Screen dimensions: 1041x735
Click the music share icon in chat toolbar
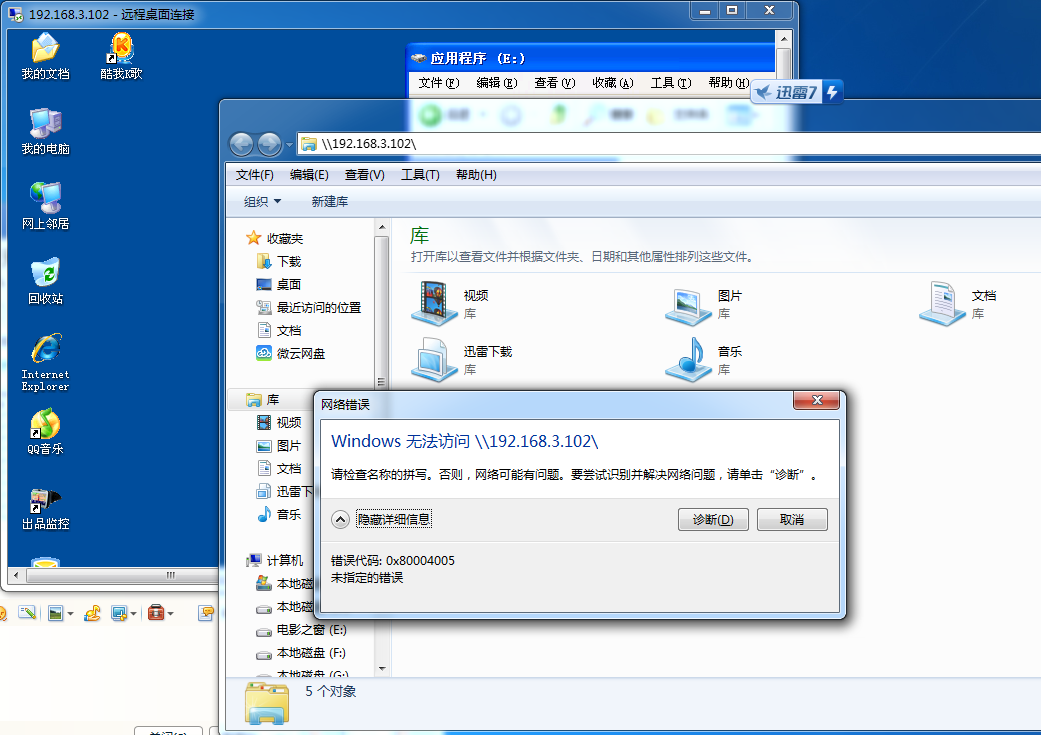coord(92,613)
